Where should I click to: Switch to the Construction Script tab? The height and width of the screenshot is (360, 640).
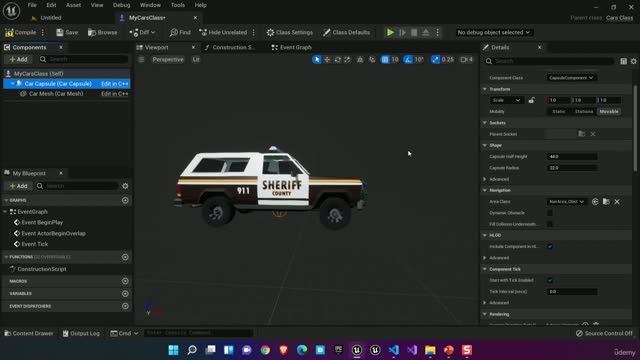tap(231, 47)
